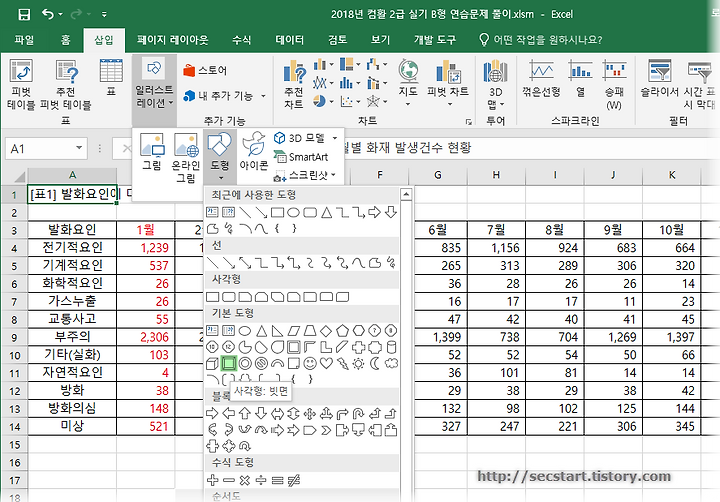Click cell with value 2,306

click(x=146, y=337)
